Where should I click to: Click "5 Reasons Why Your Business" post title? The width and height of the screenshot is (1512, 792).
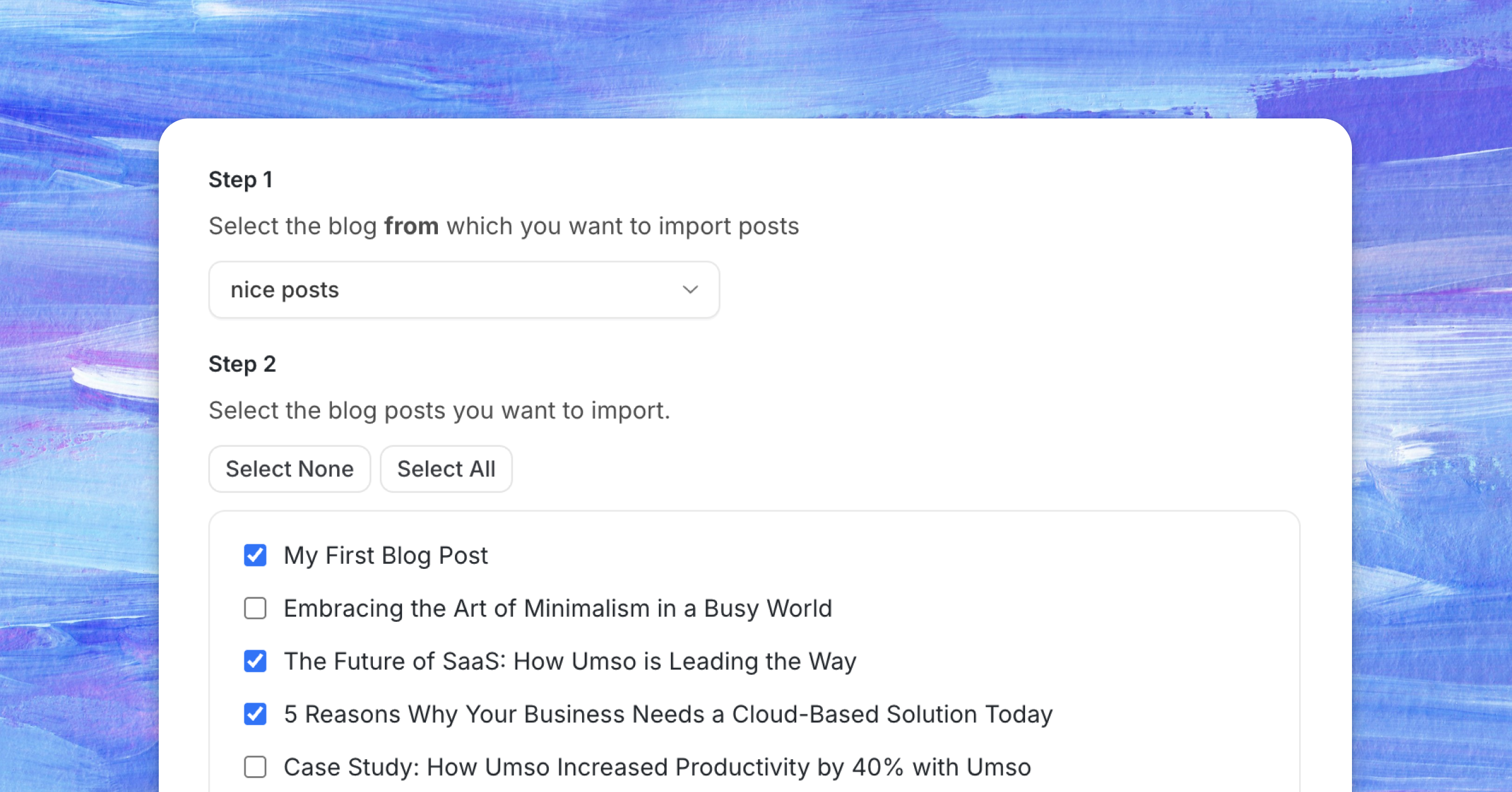[x=668, y=715]
